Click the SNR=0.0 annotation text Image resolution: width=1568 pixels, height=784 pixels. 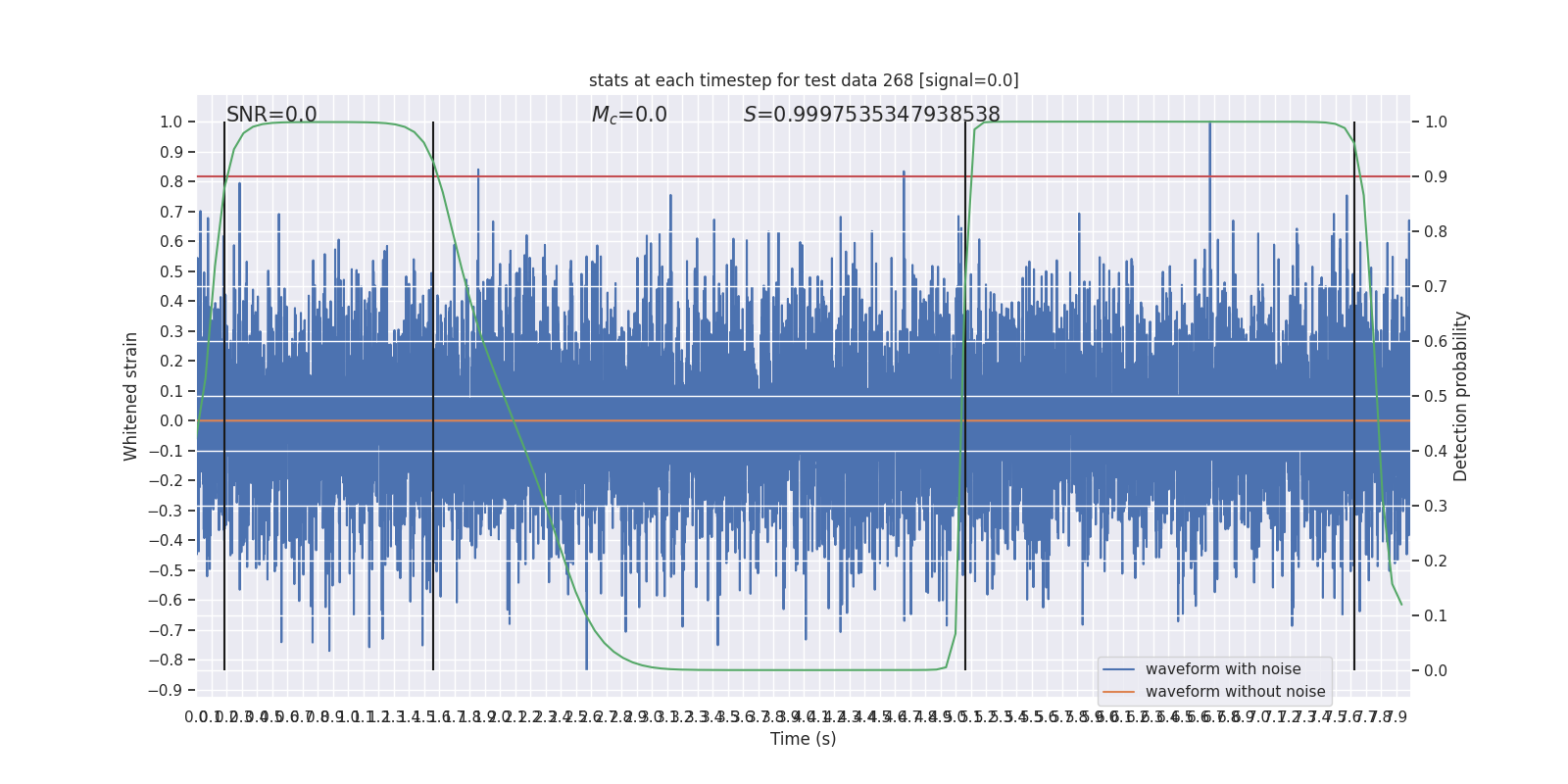point(271,115)
